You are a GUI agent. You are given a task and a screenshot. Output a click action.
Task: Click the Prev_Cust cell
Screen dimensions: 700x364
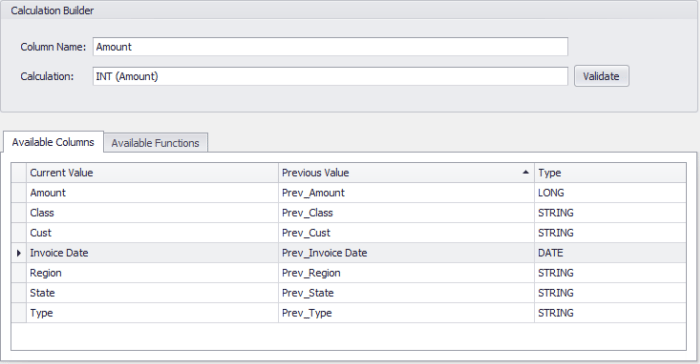(406, 233)
